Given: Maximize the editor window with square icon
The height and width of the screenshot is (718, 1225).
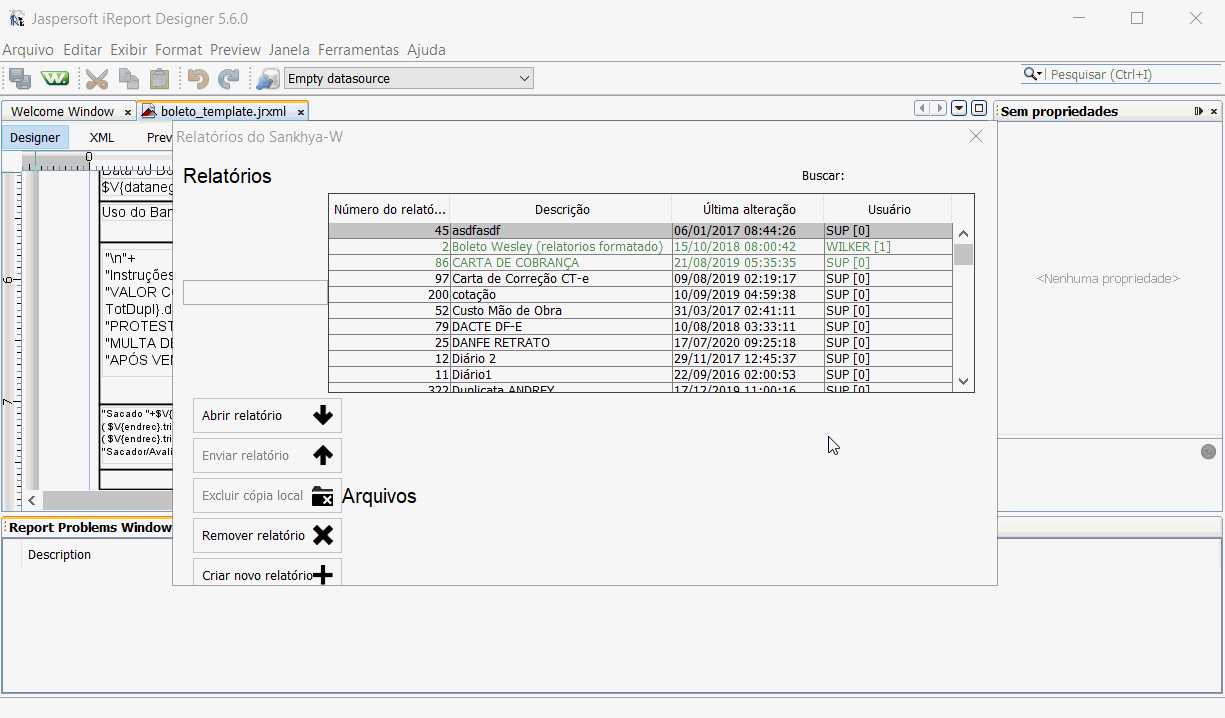Looking at the screenshot, I should 979,109.
